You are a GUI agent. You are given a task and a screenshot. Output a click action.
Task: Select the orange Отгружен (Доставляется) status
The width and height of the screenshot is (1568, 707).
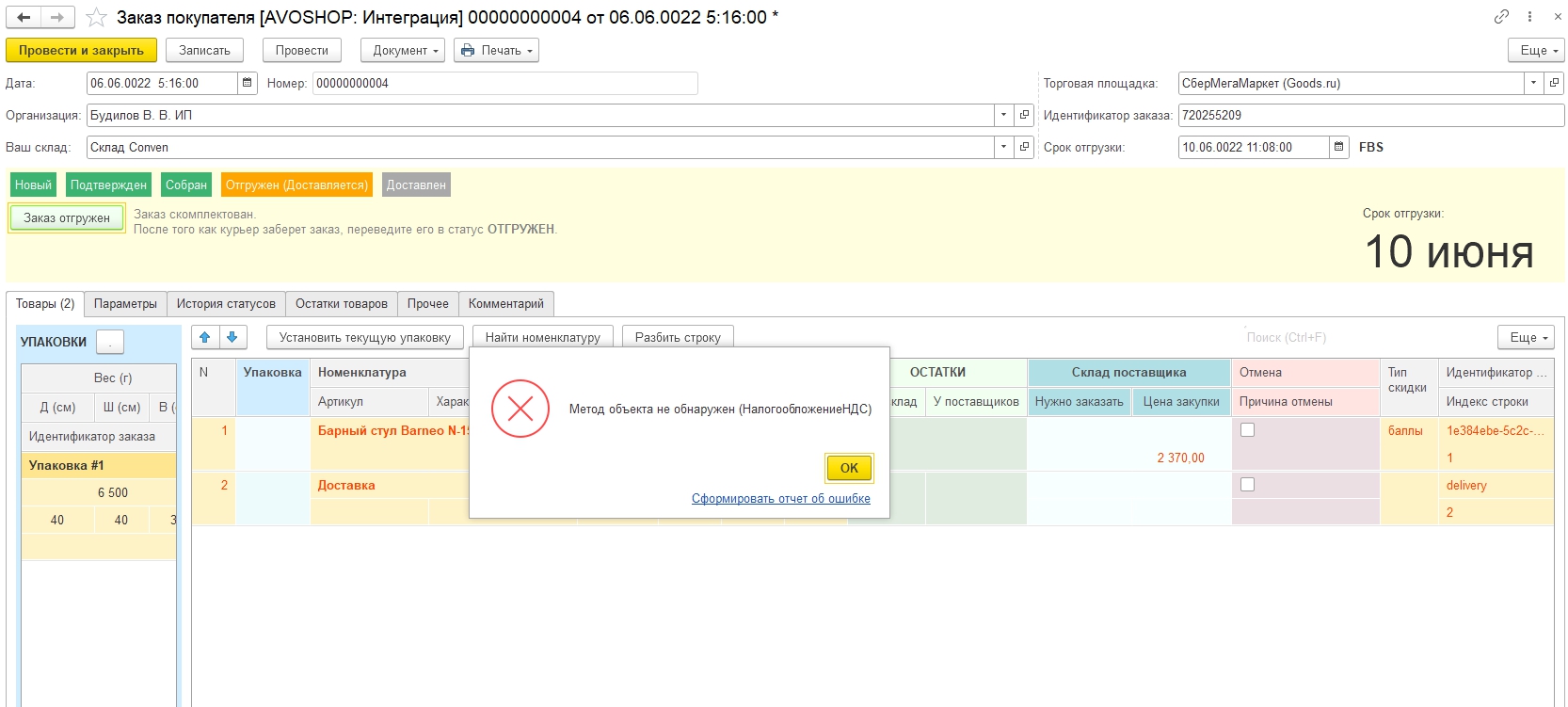click(x=296, y=185)
